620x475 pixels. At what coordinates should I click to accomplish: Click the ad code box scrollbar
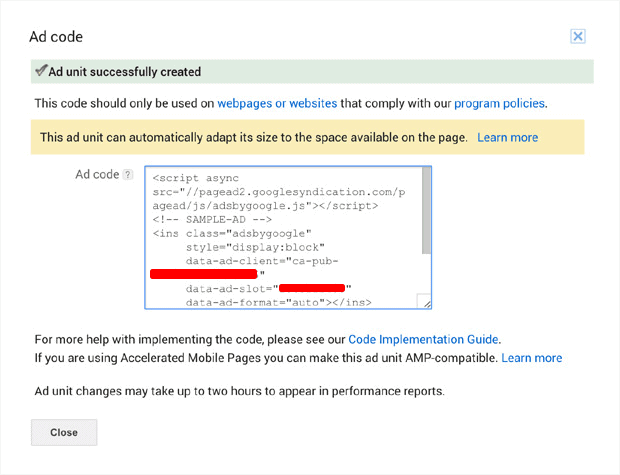[426, 210]
